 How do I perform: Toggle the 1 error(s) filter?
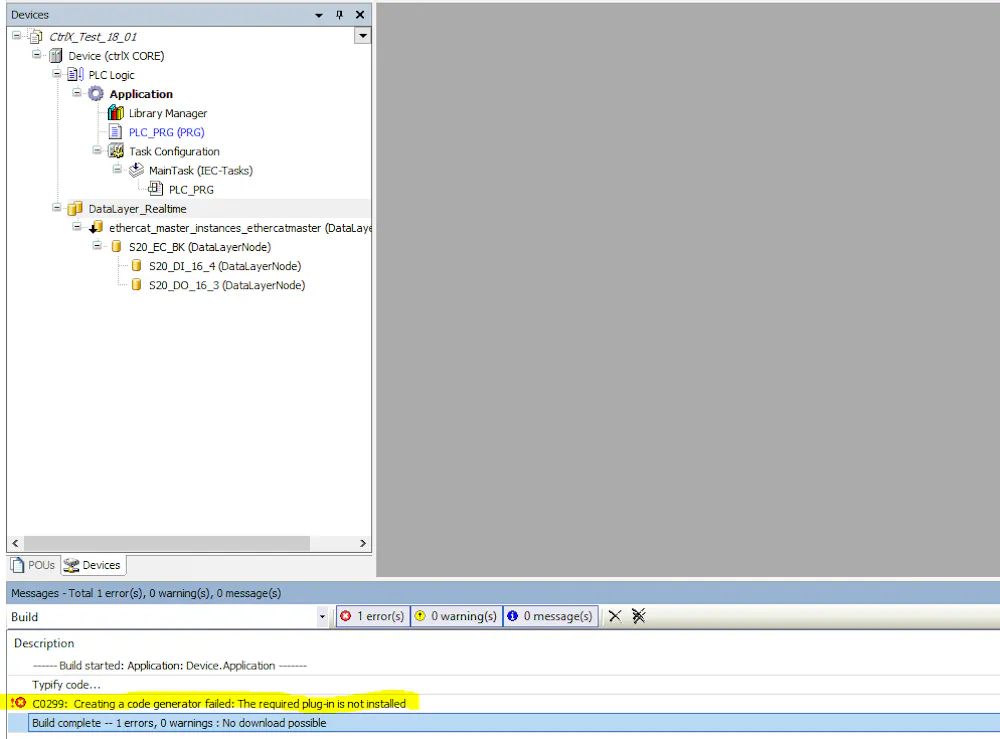click(373, 616)
